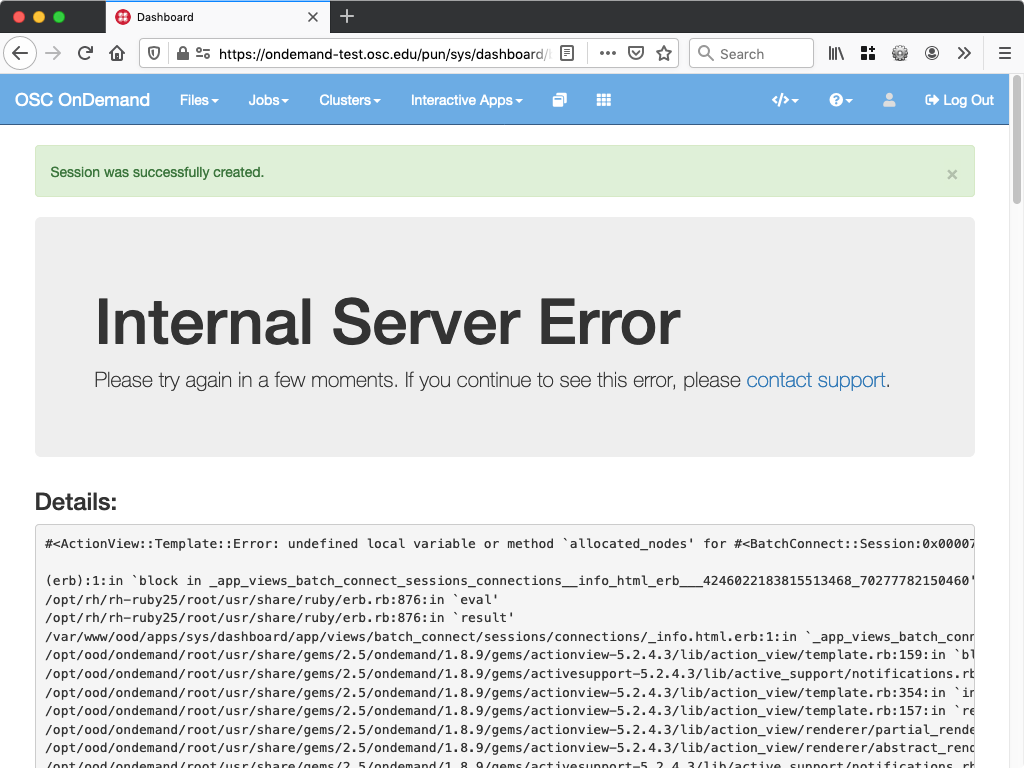
Task: Open the Help question-mark dropdown
Action: pos(840,100)
